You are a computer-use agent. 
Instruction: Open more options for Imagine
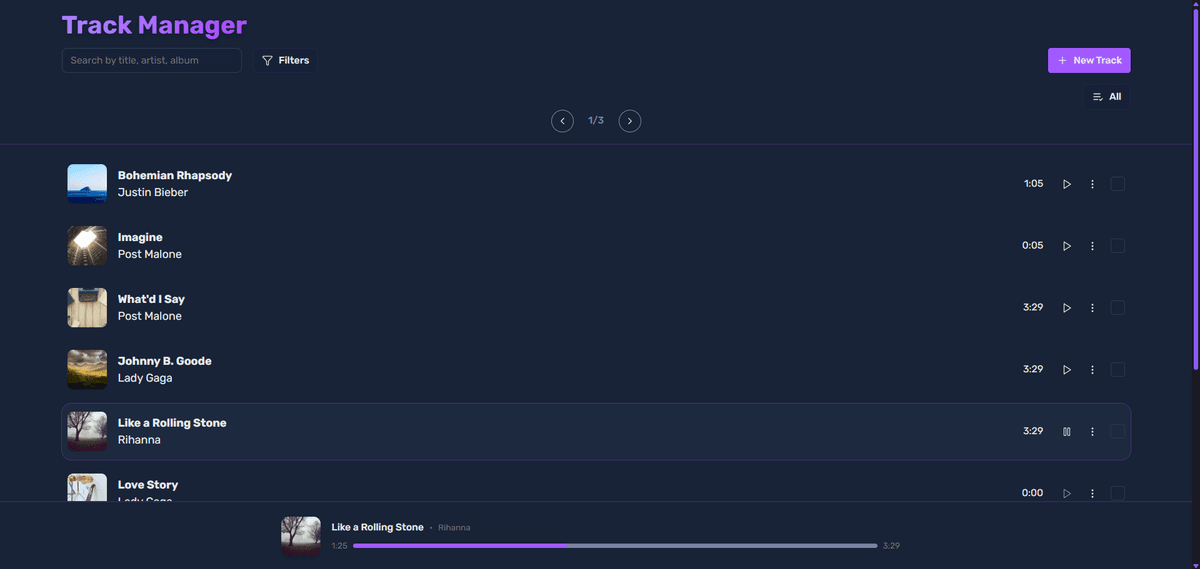tap(1092, 246)
